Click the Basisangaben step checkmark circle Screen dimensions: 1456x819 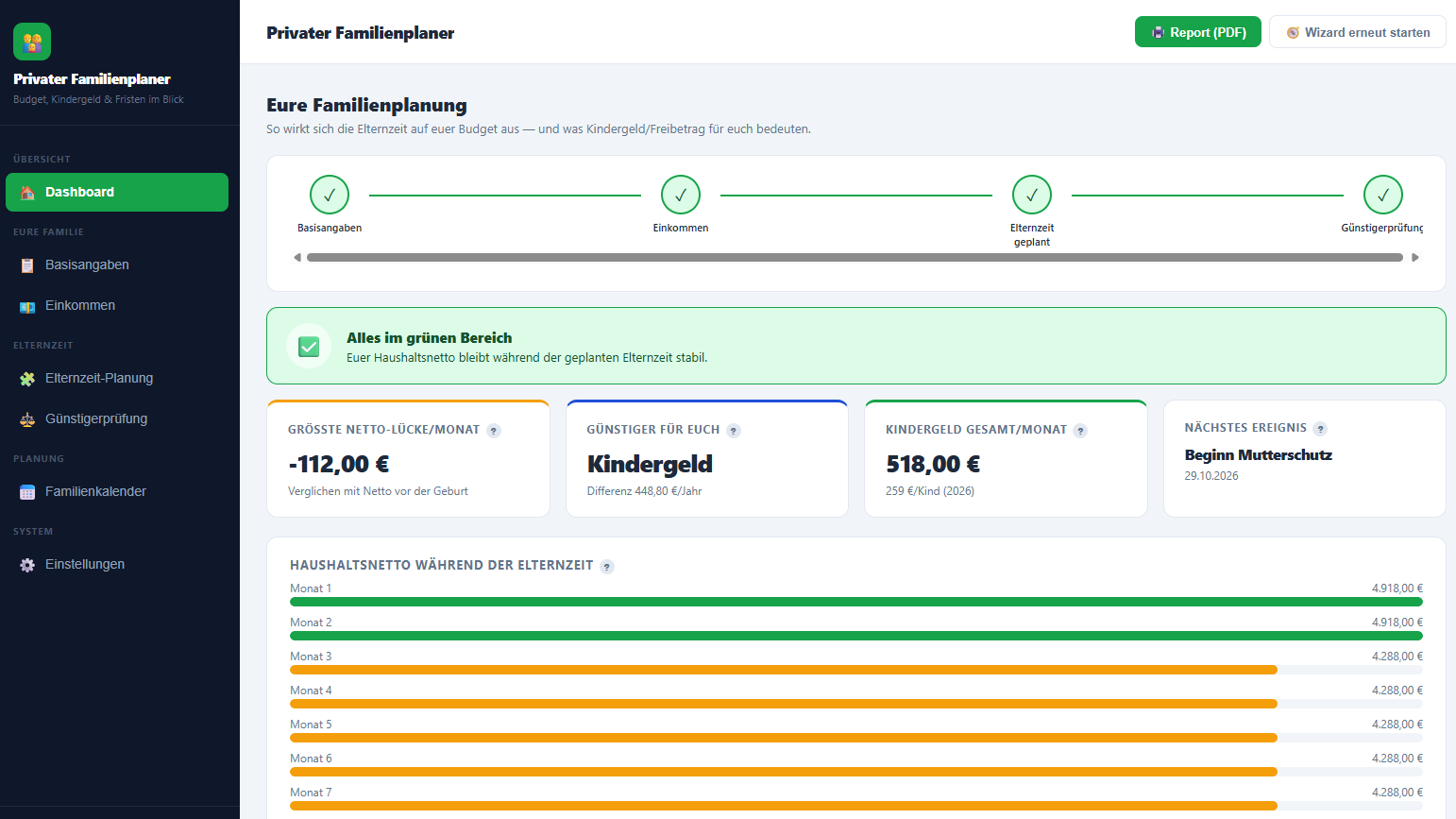click(x=330, y=195)
